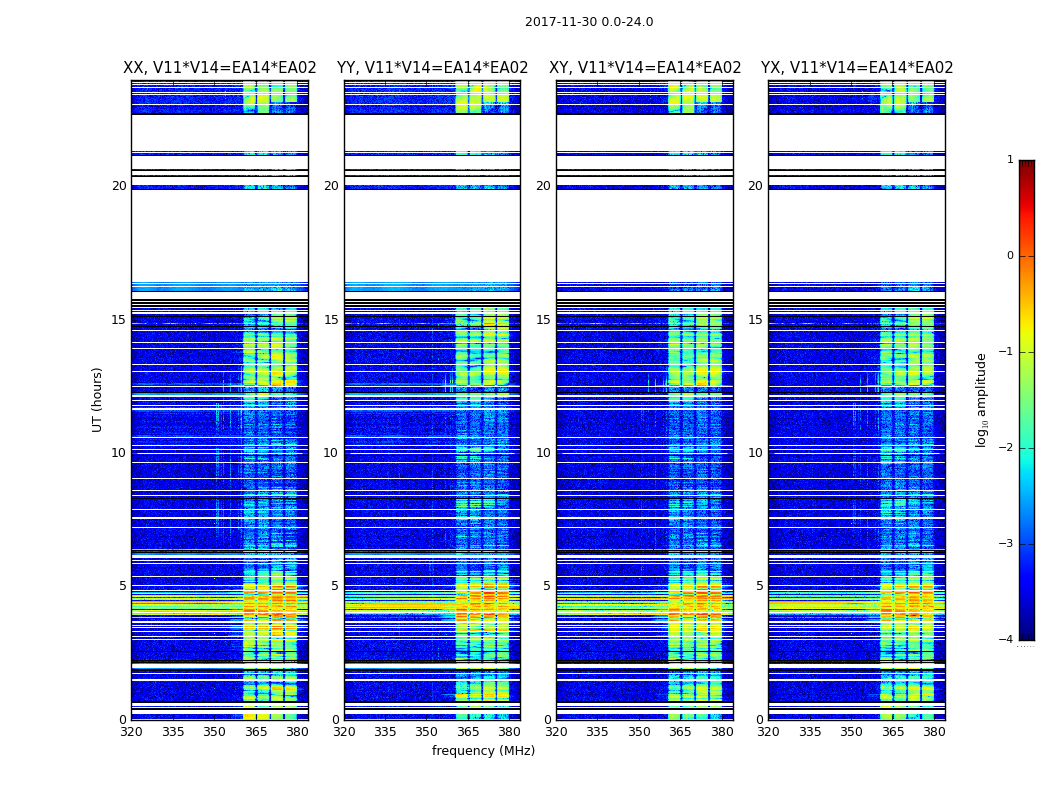The height and width of the screenshot is (800, 1050).
Task: Click the 380 frequency tick under the YX panel
Action: [934, 732]
